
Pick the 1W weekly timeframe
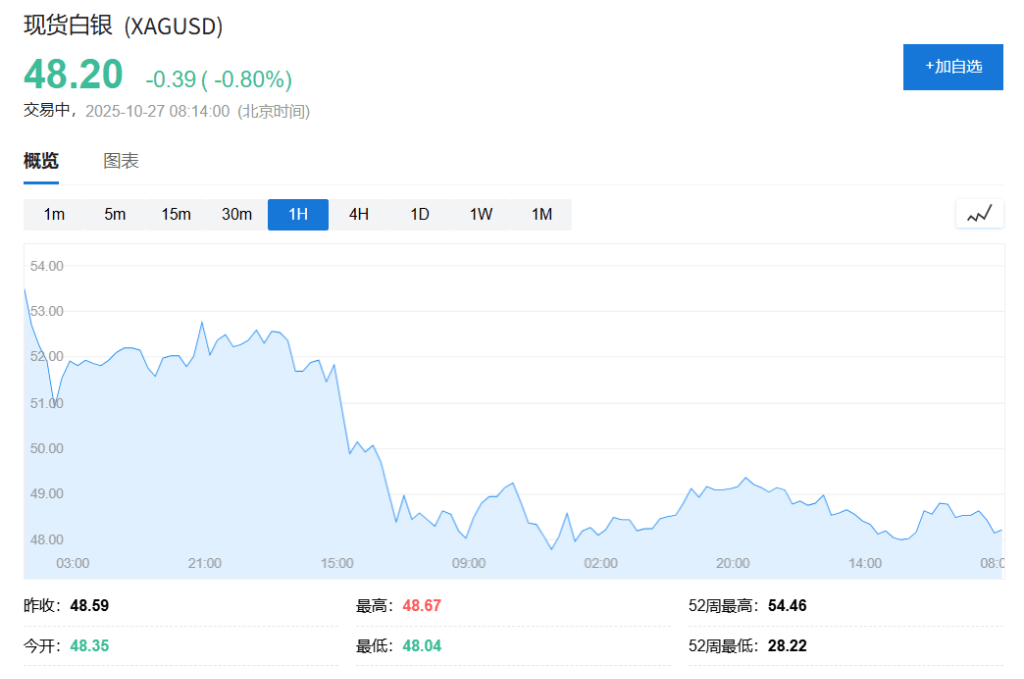(x=481, y=215)
